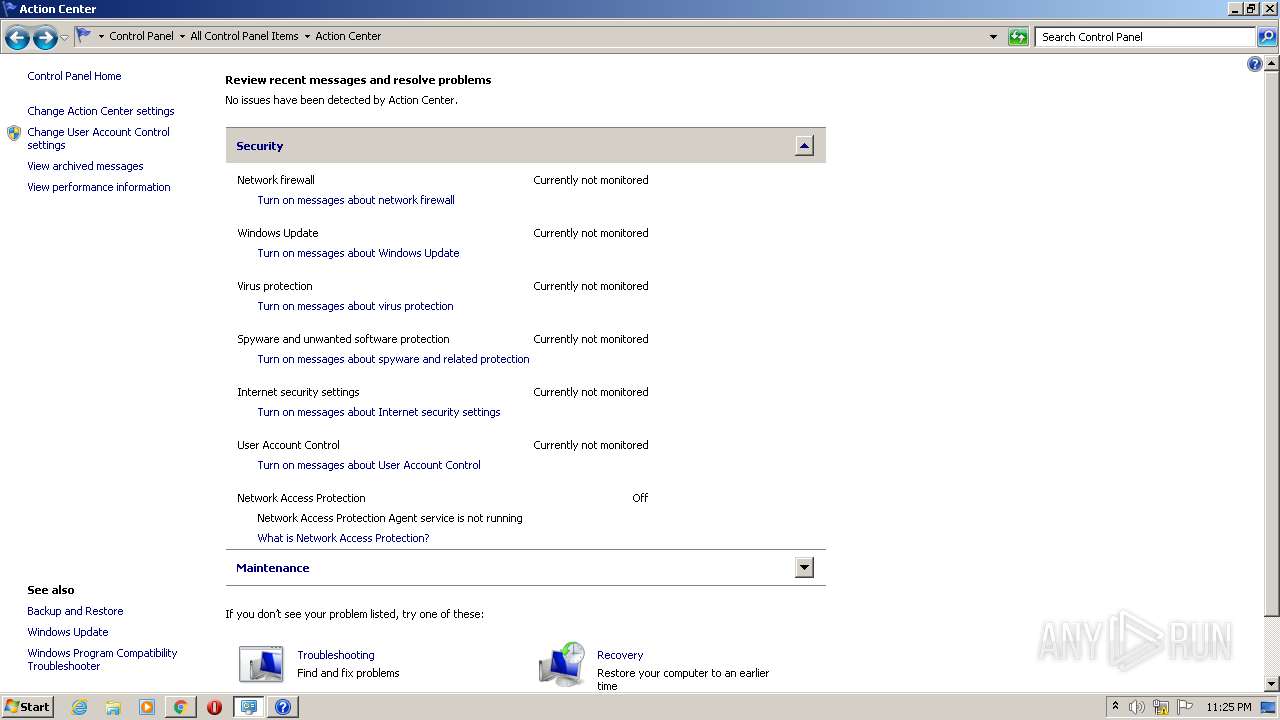Open Windows Update under See also

pos(68,632)
